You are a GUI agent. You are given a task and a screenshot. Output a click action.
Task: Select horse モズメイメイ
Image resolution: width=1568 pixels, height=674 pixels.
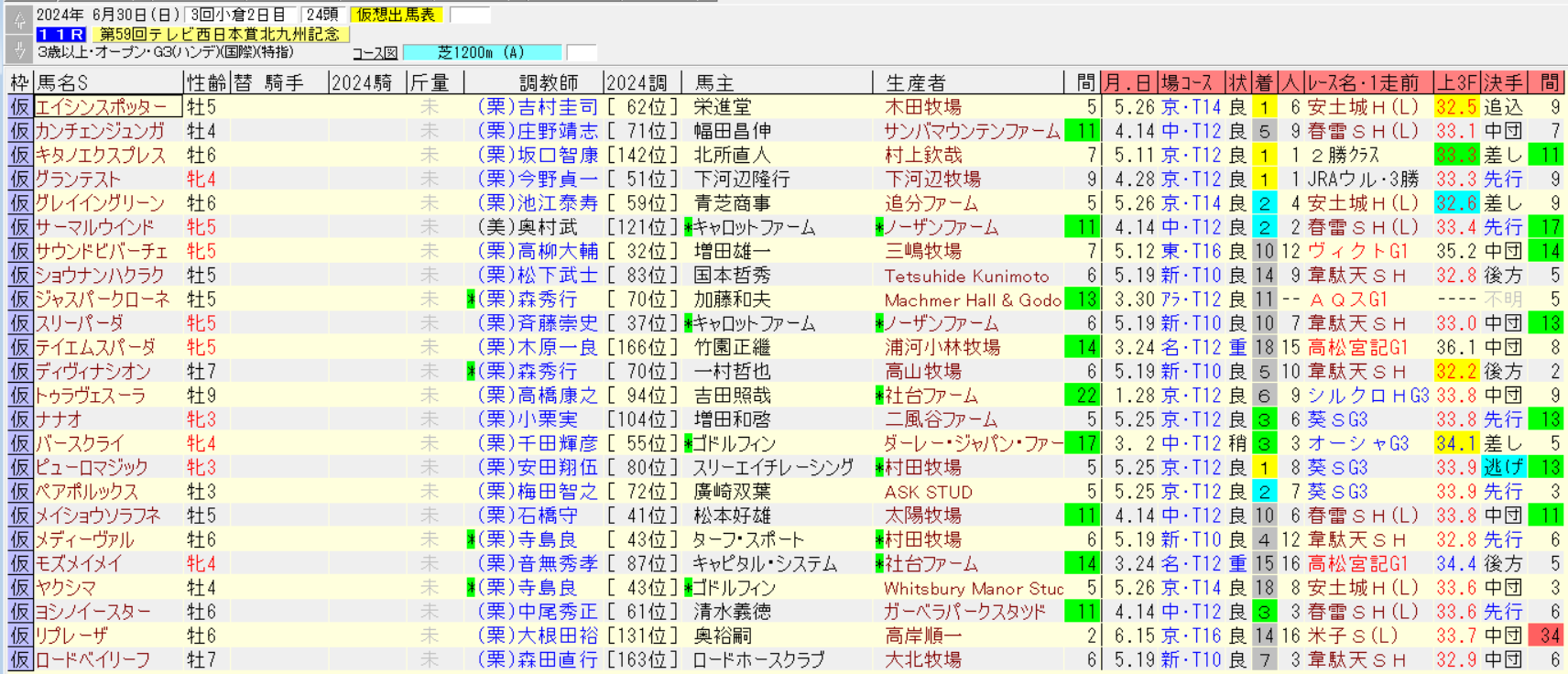tap(79, 563)
